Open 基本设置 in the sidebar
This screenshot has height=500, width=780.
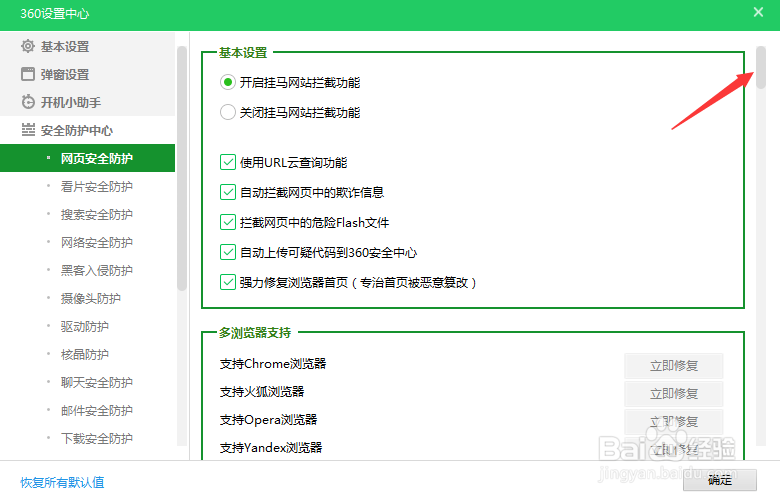[x=88, y=46]
